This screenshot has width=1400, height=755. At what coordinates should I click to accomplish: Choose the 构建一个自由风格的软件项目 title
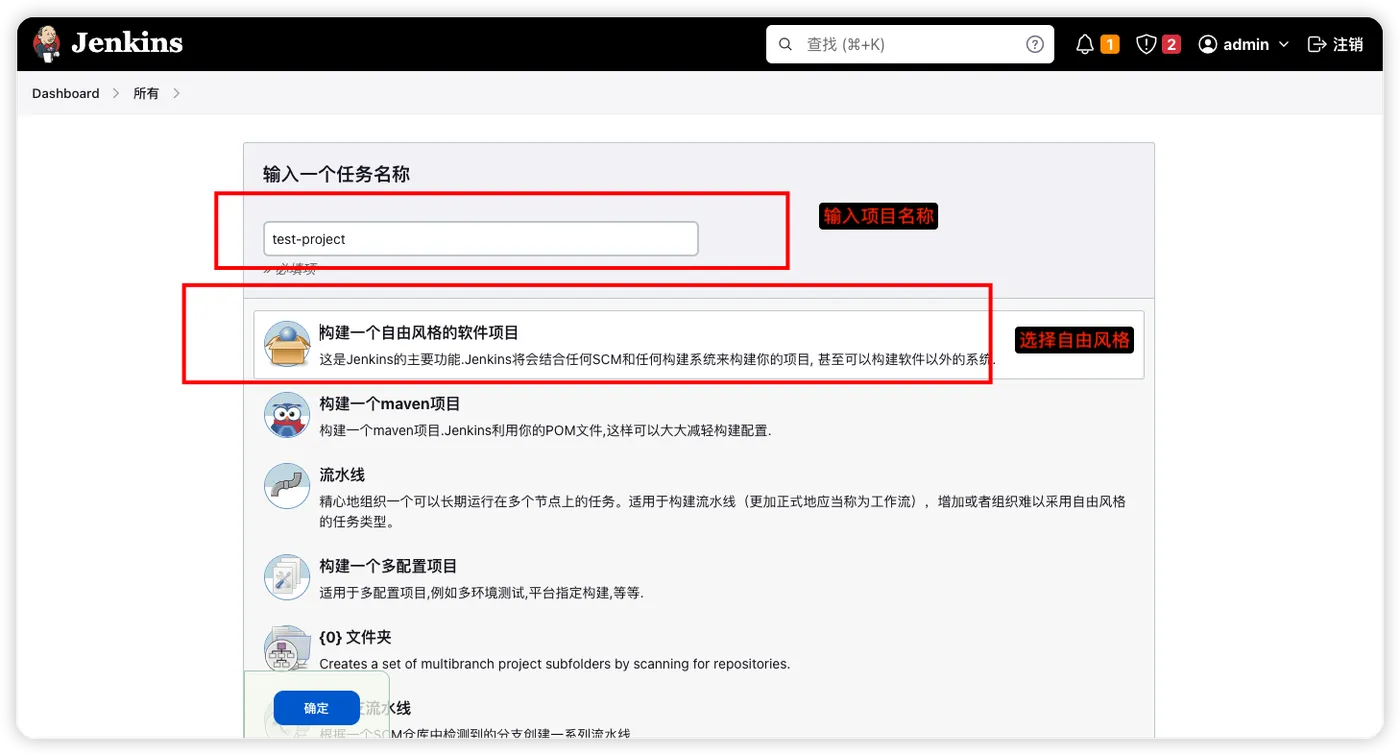click(419, 332)
